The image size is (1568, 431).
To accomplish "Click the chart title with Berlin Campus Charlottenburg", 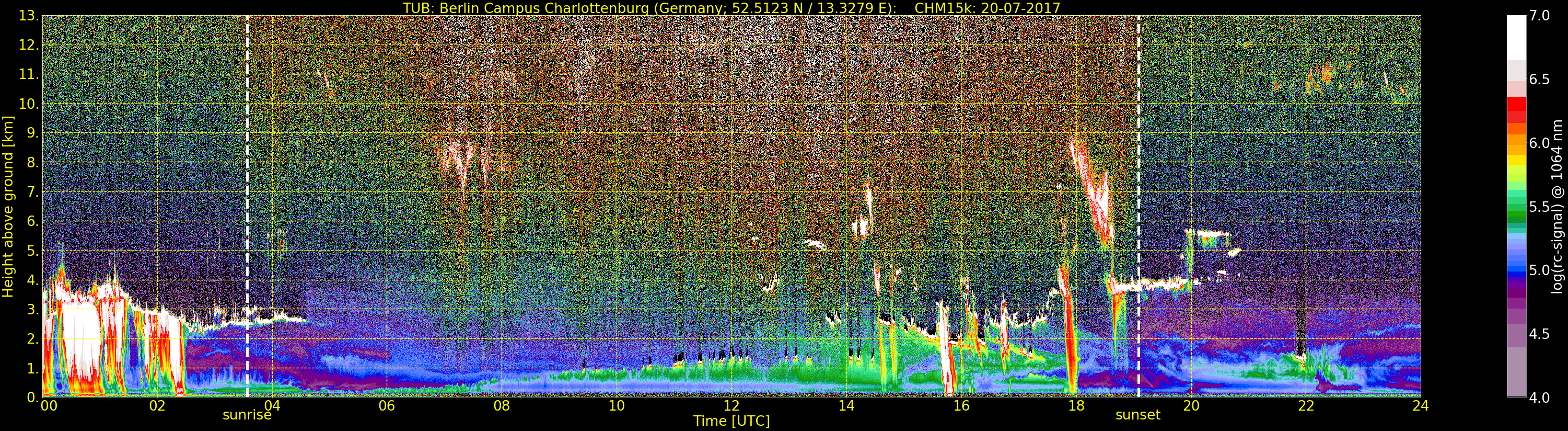I will 731,8.
